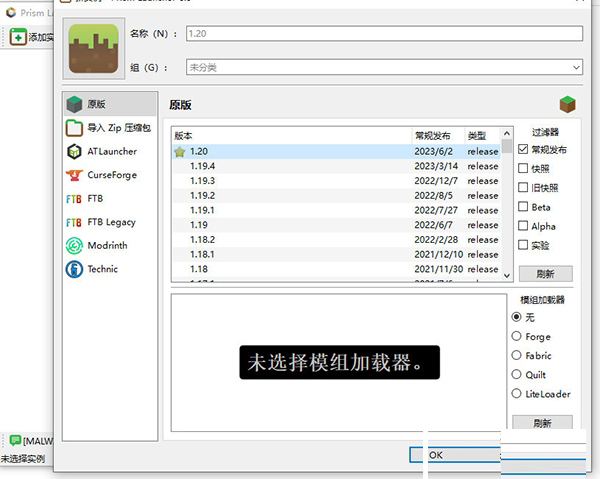Image resolution: width=600 pixels, height=479 pixels.
Task: Click the 刷新 button under mod loaders
Action: [542, 422]
